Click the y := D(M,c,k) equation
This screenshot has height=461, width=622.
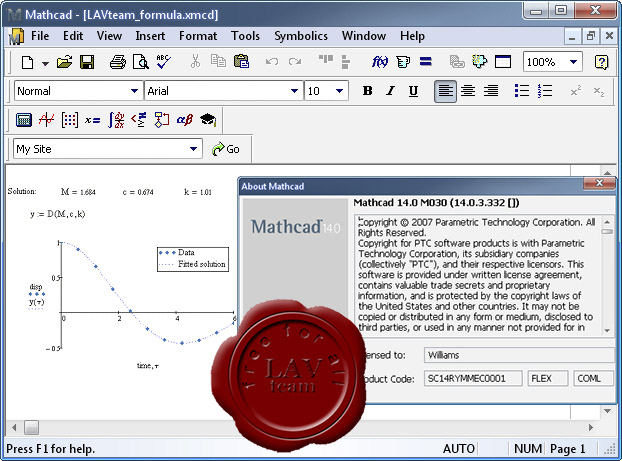coord(58,214)
